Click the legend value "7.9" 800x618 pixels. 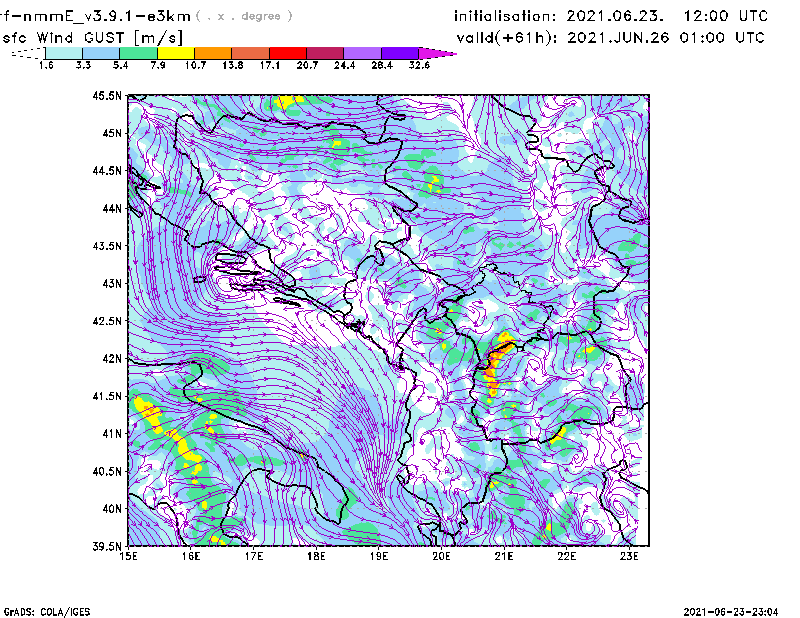click(x=158, y=65)
